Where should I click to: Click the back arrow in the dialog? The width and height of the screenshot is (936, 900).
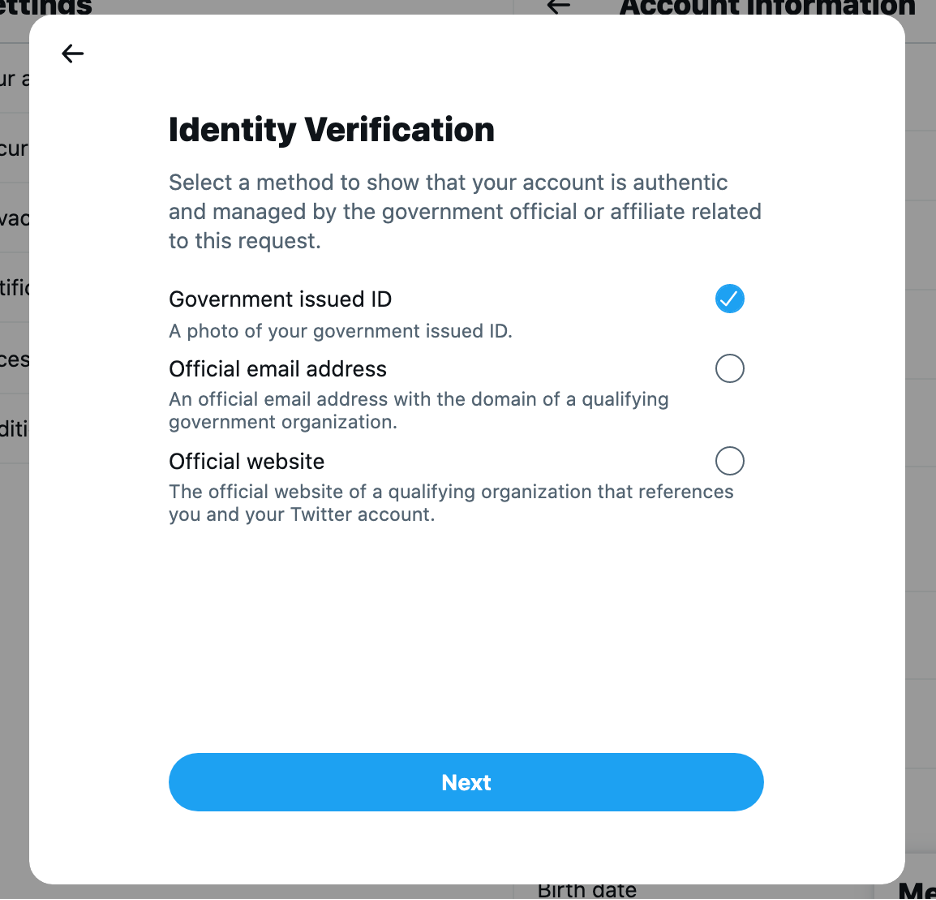click(73, 54)
